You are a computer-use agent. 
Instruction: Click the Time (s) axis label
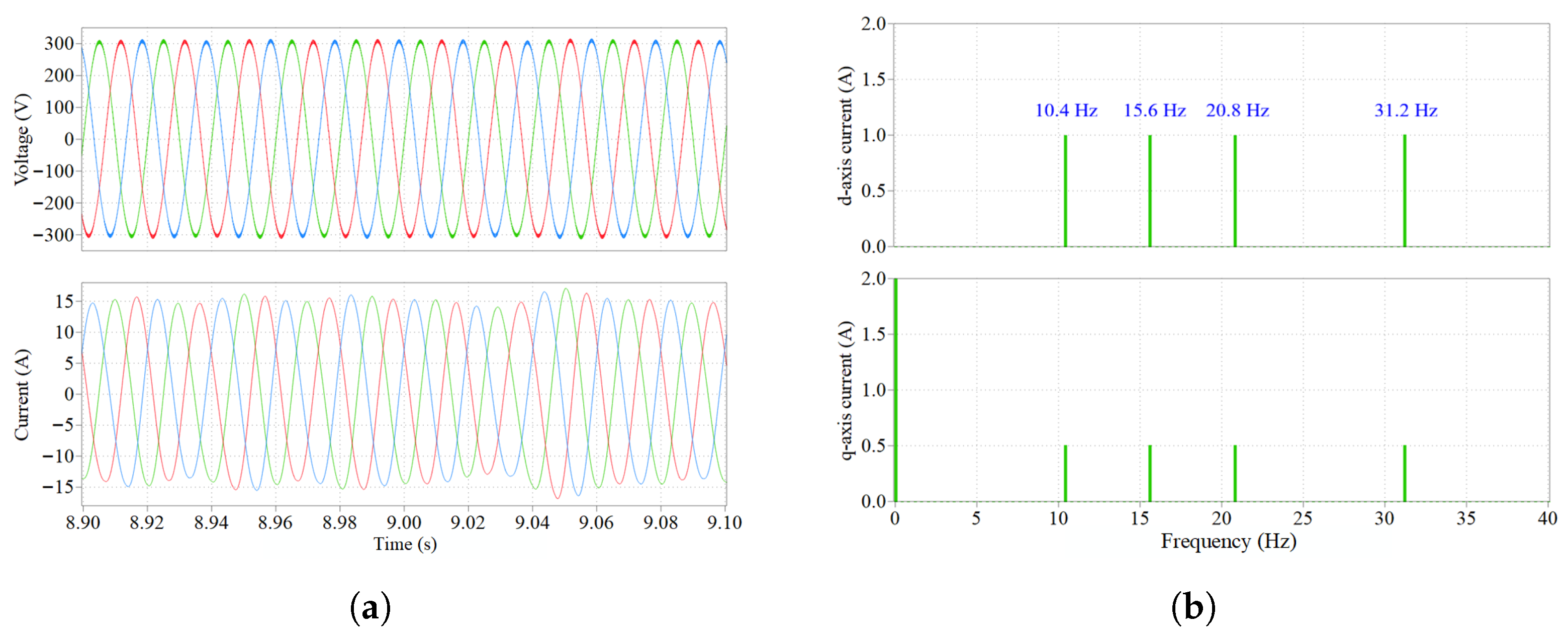(x=405, y=543)
